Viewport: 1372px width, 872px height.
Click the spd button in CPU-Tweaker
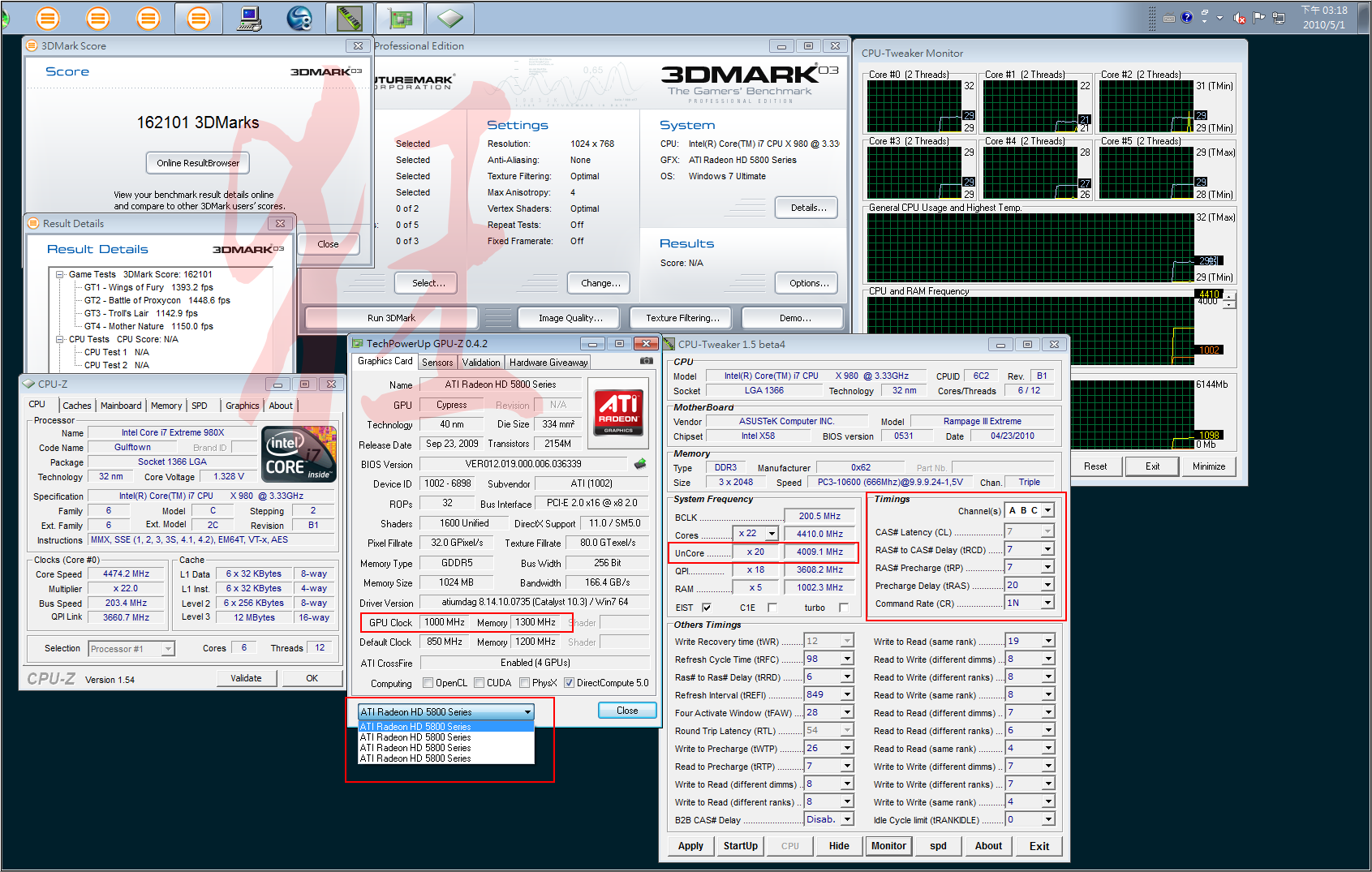coord(939,846)
